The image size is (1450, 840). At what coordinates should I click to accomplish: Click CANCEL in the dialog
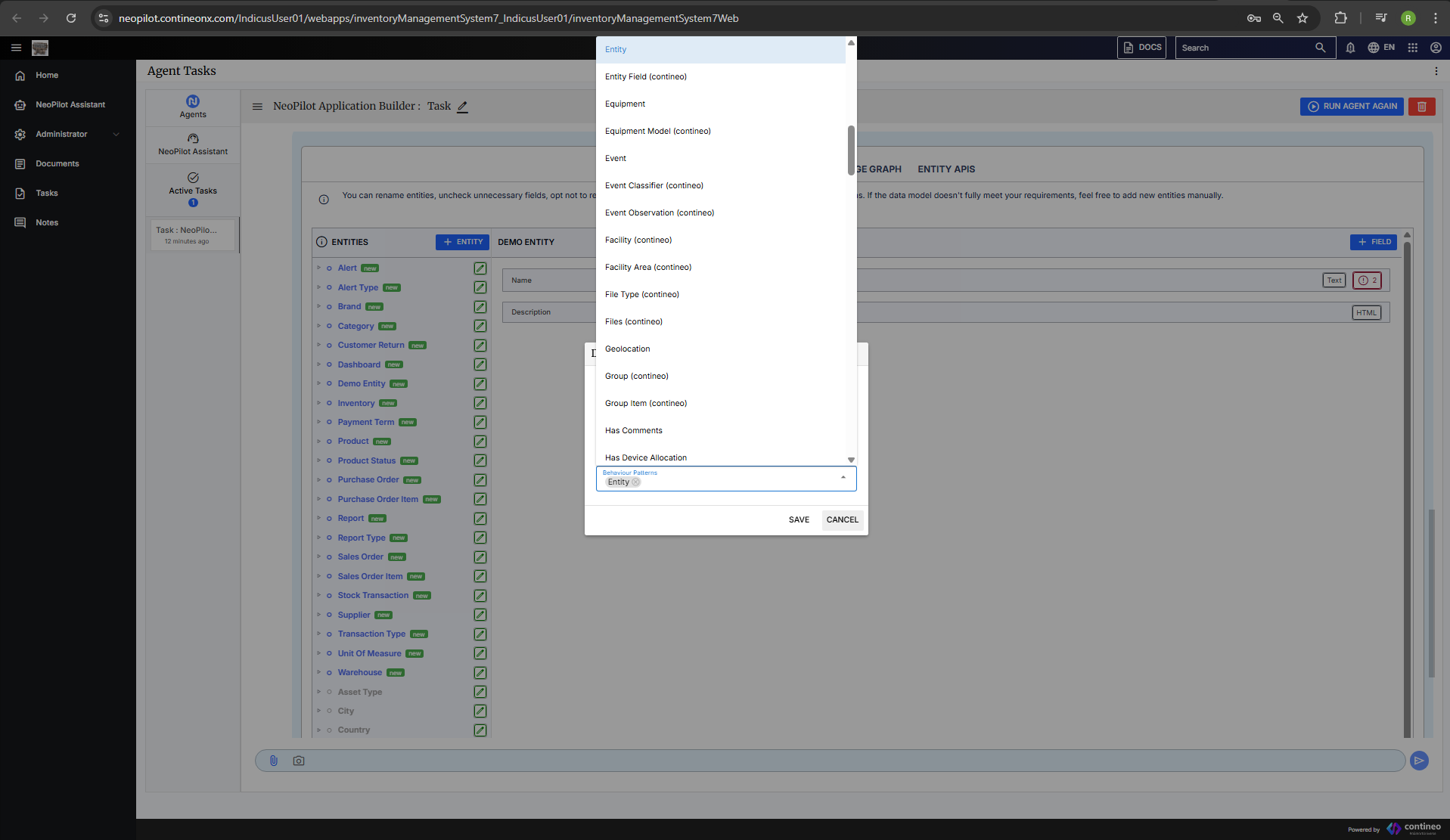pos(842,519)
